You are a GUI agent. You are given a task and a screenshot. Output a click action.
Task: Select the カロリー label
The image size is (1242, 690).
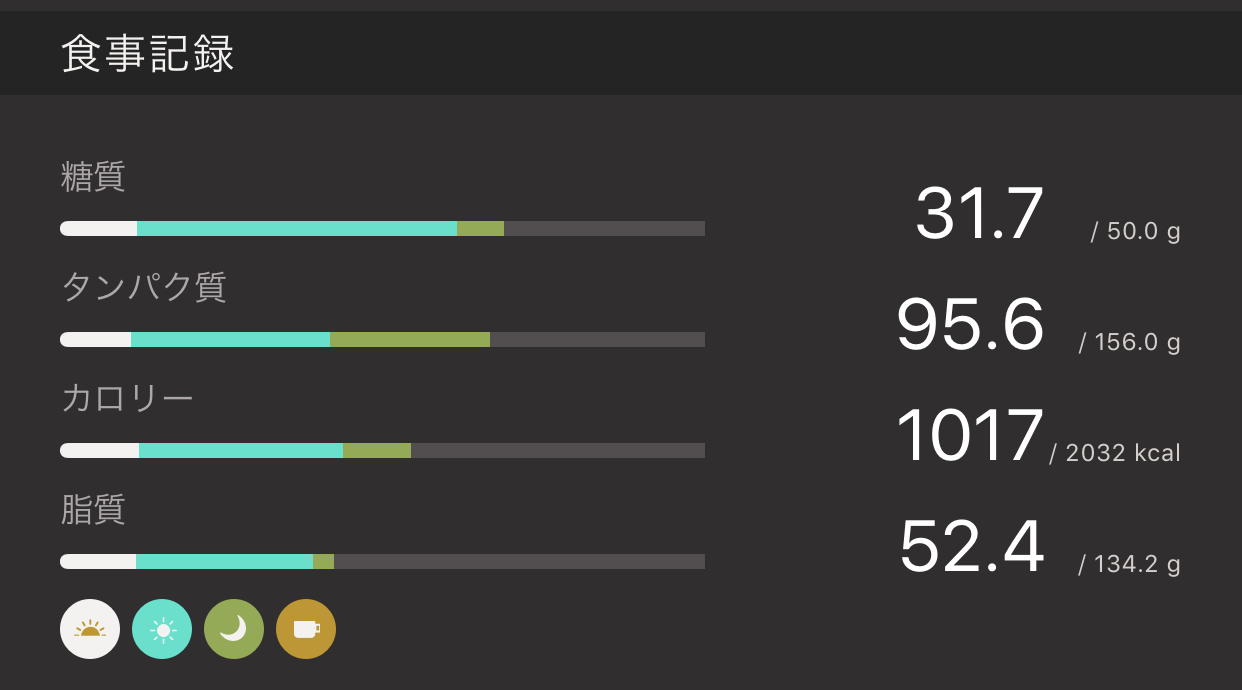[127, 399]
